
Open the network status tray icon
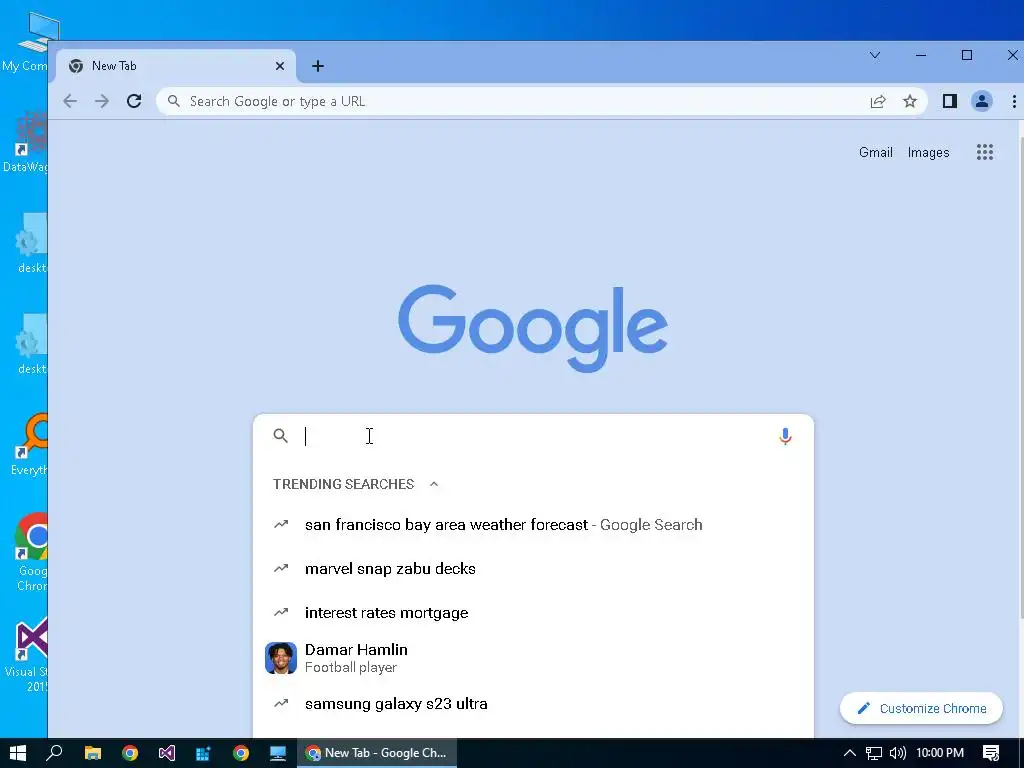(x=874, y=753)
